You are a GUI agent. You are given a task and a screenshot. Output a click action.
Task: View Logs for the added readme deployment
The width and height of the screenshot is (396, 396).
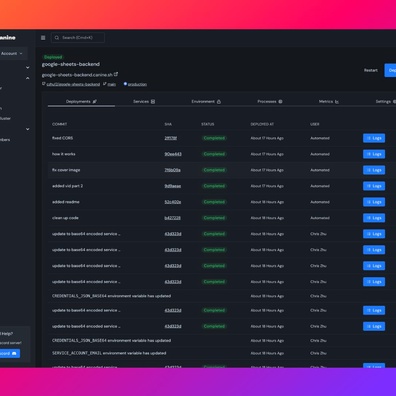[374, 202]
